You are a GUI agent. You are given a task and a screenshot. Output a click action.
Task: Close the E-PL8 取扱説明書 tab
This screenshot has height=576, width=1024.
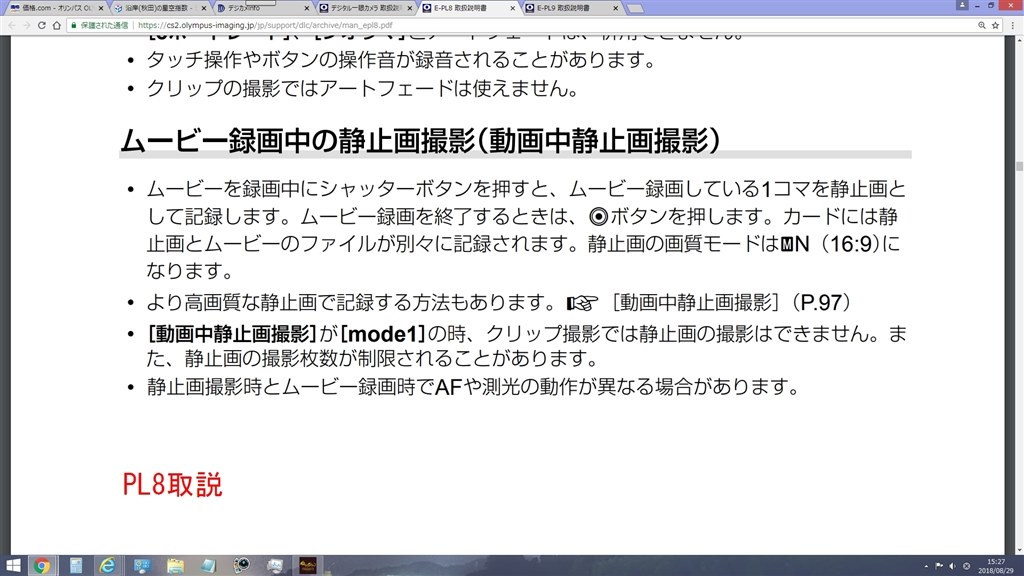tap(513, 8)
